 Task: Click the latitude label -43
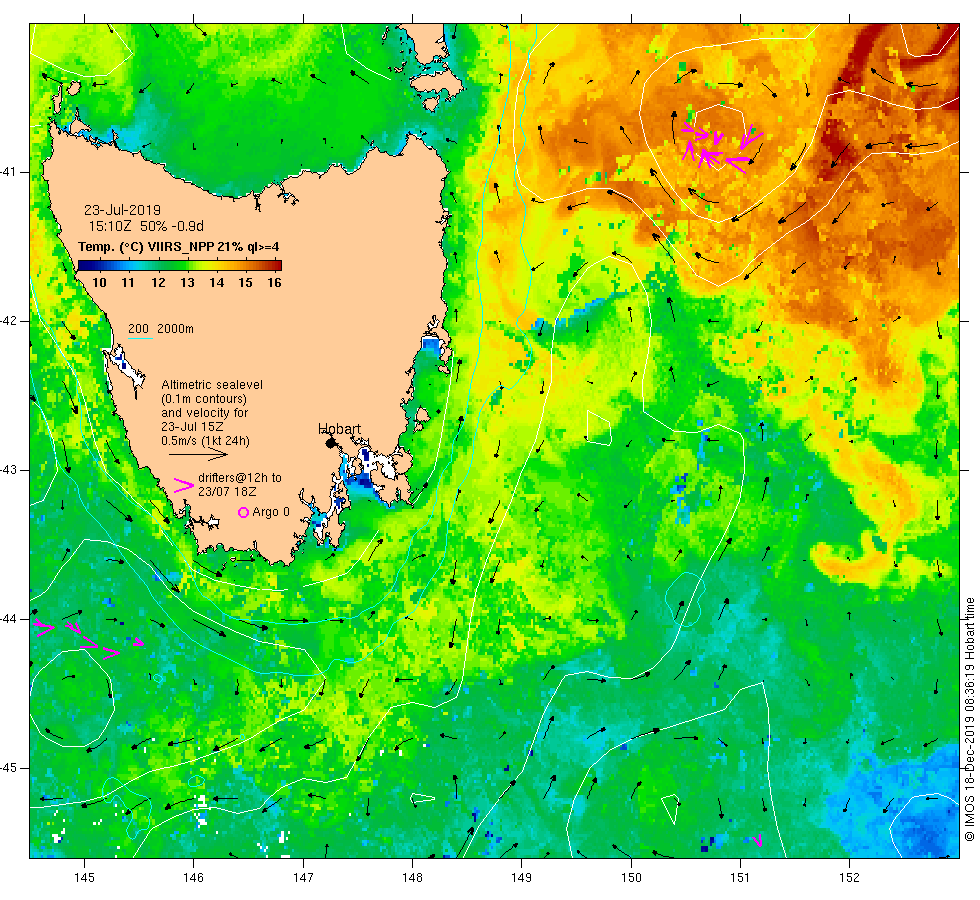(x=8, y=470)
